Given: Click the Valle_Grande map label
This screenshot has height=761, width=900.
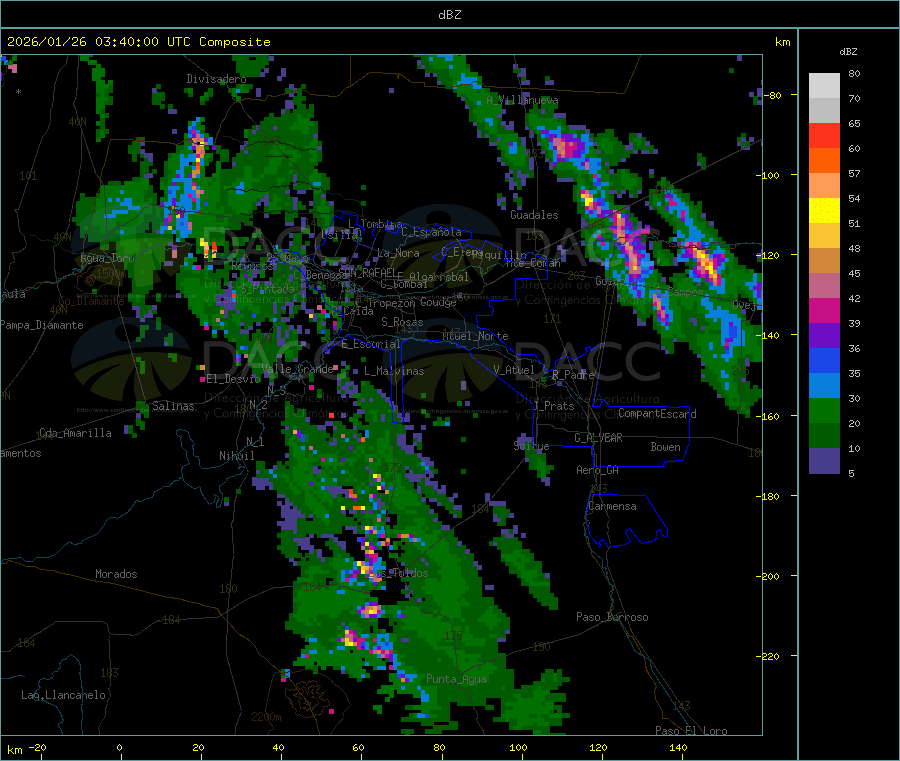Looking at the screenshot, I should click(x=297, y=369).
